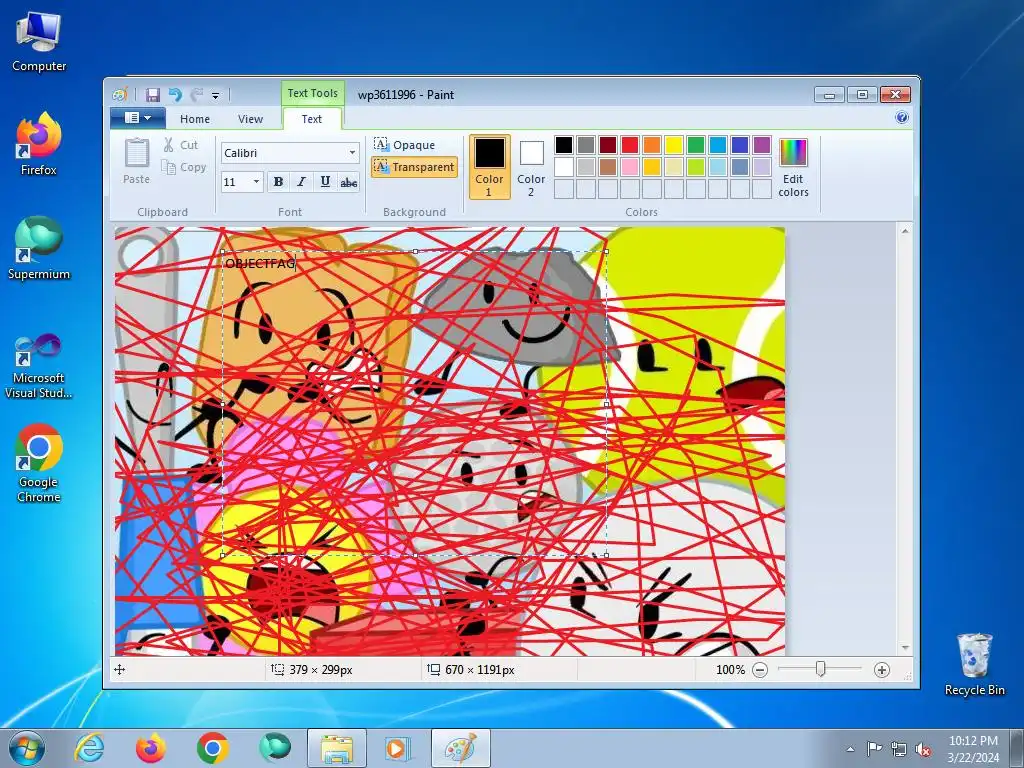The image size is (1024, 768).
Task: Select the Recycle Bin desktop icon
Action: tap(974, 664)
